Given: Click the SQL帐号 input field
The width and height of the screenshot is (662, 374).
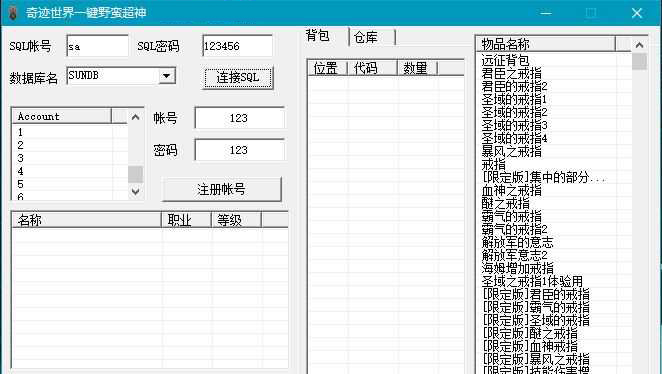Looking at the screenshot, I should (x=98, y=46).
